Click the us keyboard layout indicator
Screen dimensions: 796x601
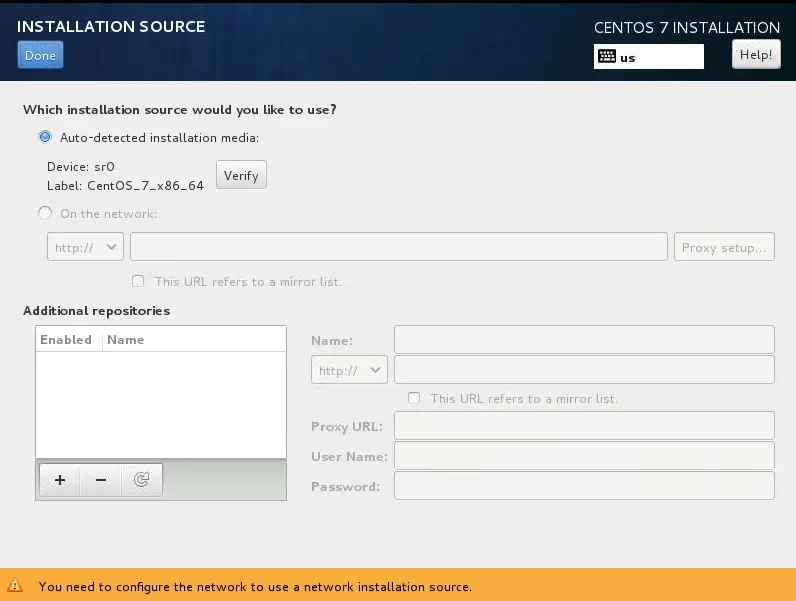point(649,56)
